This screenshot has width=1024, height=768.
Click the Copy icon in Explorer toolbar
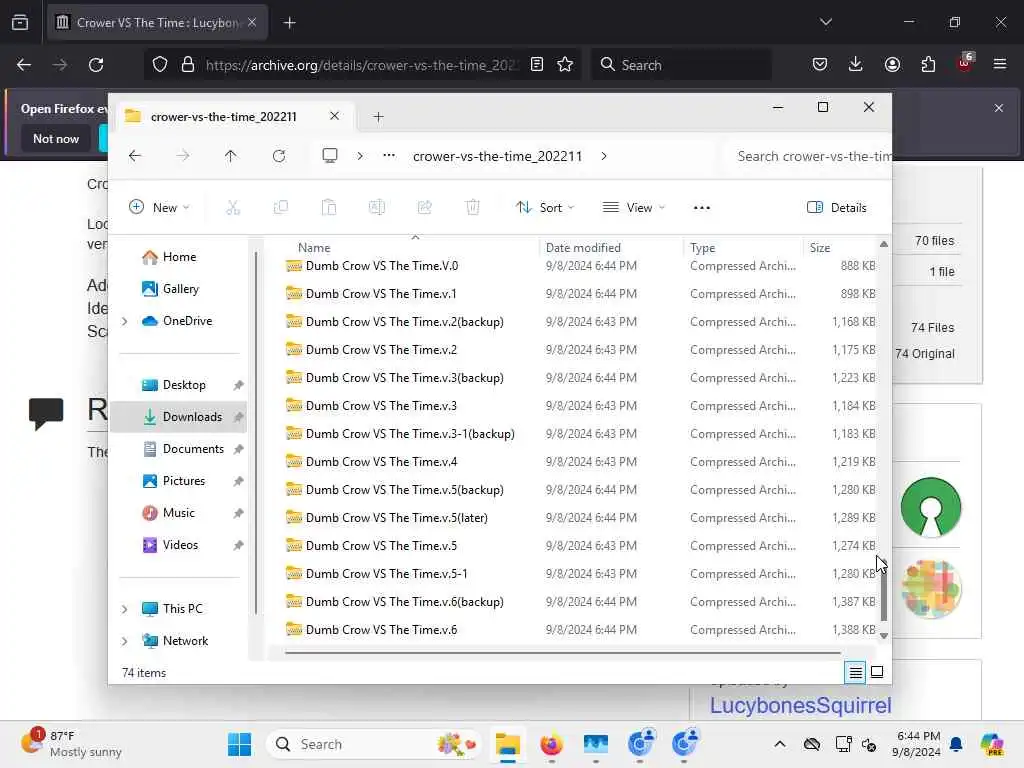click(281, 208)
